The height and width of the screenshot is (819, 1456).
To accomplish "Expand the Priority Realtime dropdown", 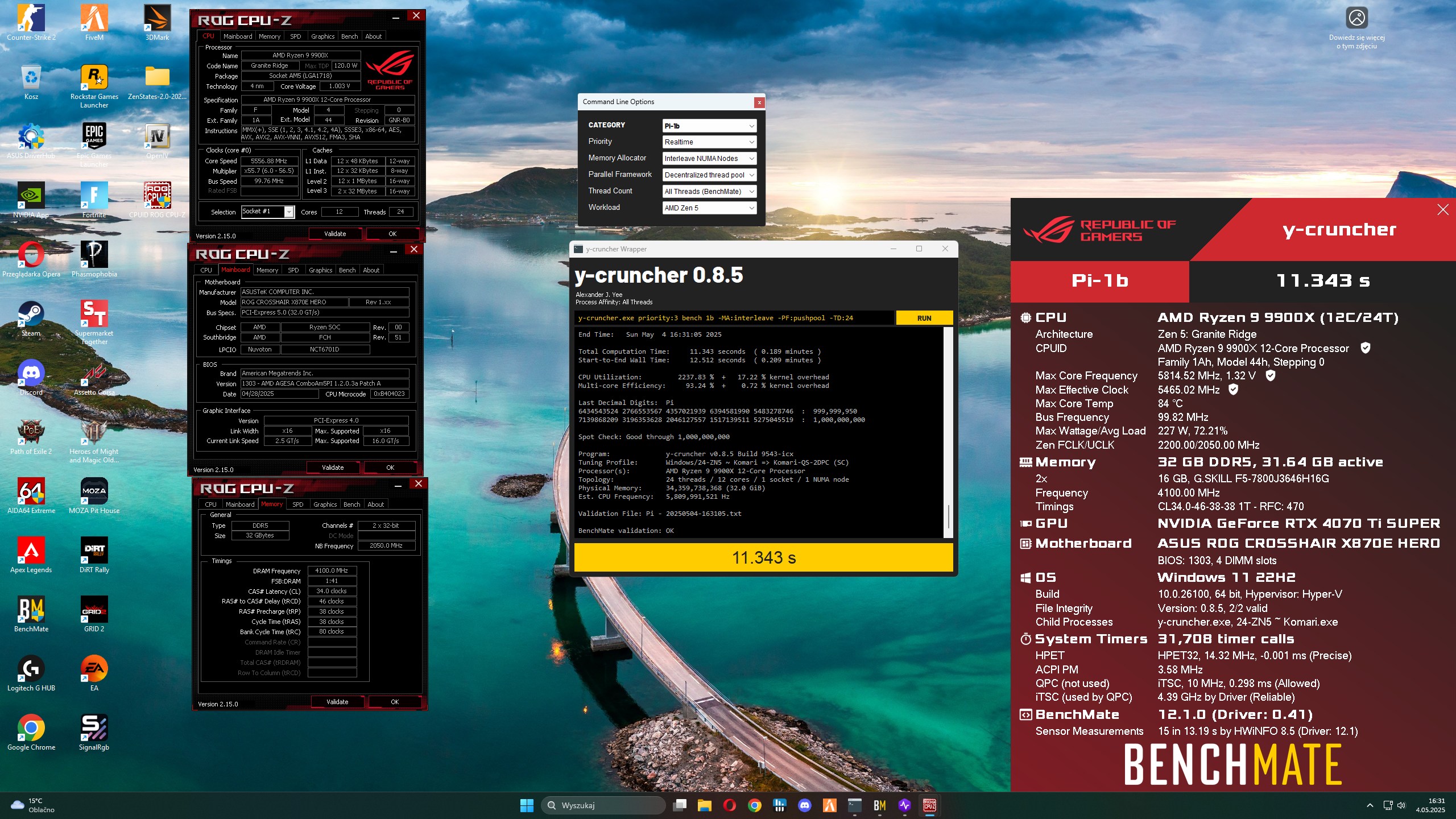I will [709, 142].
